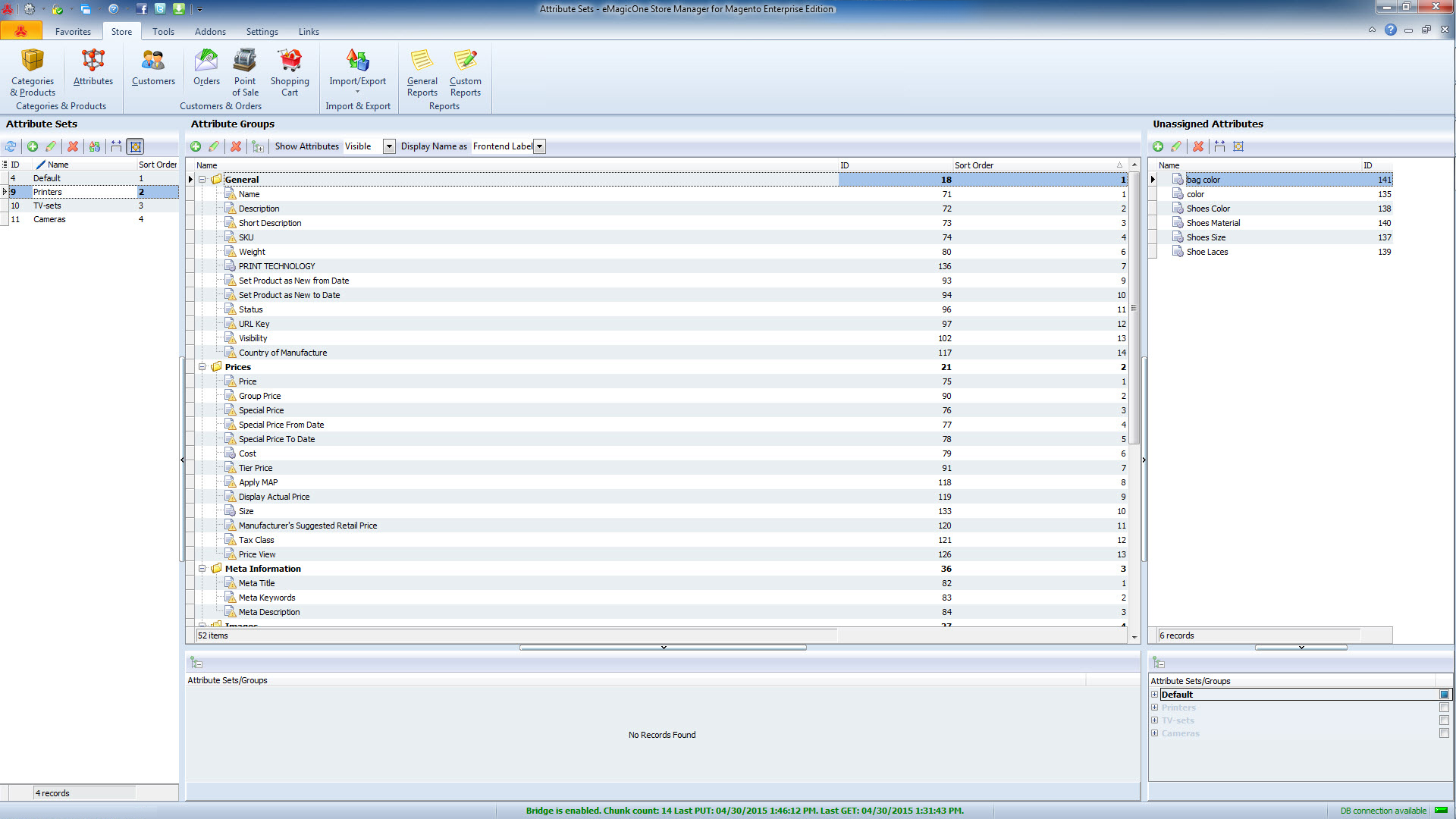Image resolution: width=1456 pixels, height=819 pixels.
Task: Click the green download icon in title bar
Action: coord(179,9)
